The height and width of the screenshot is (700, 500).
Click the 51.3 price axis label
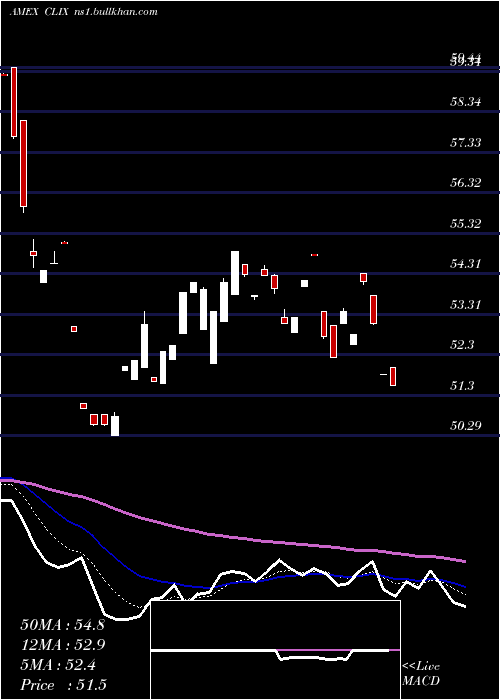tap(462, 386)
